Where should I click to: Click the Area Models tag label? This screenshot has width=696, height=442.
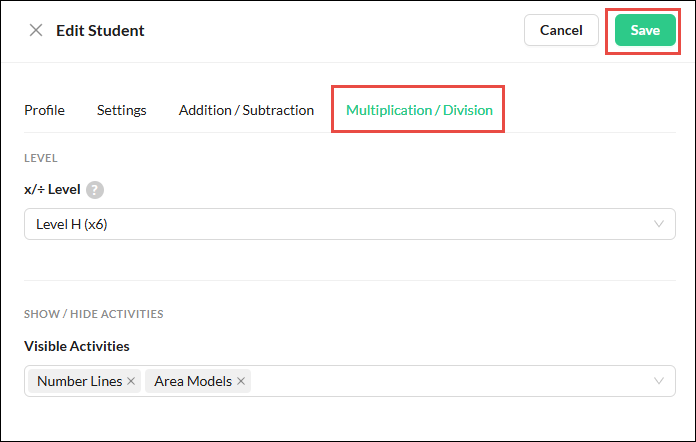[x=193, y=381]
